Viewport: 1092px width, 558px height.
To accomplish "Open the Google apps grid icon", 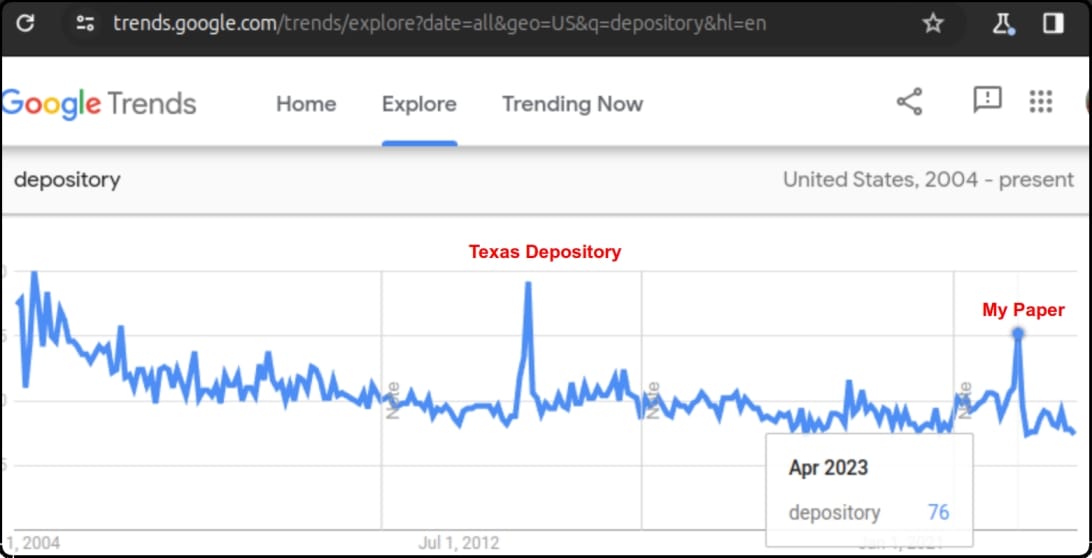I will pyautogui.click(x=1041, y=101).
